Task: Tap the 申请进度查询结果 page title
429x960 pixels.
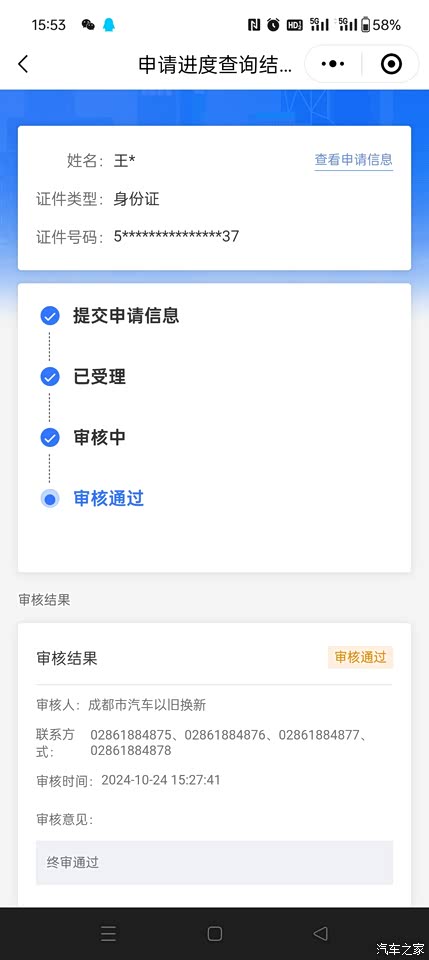Action: pyautogui.click(x=215, y=64)
